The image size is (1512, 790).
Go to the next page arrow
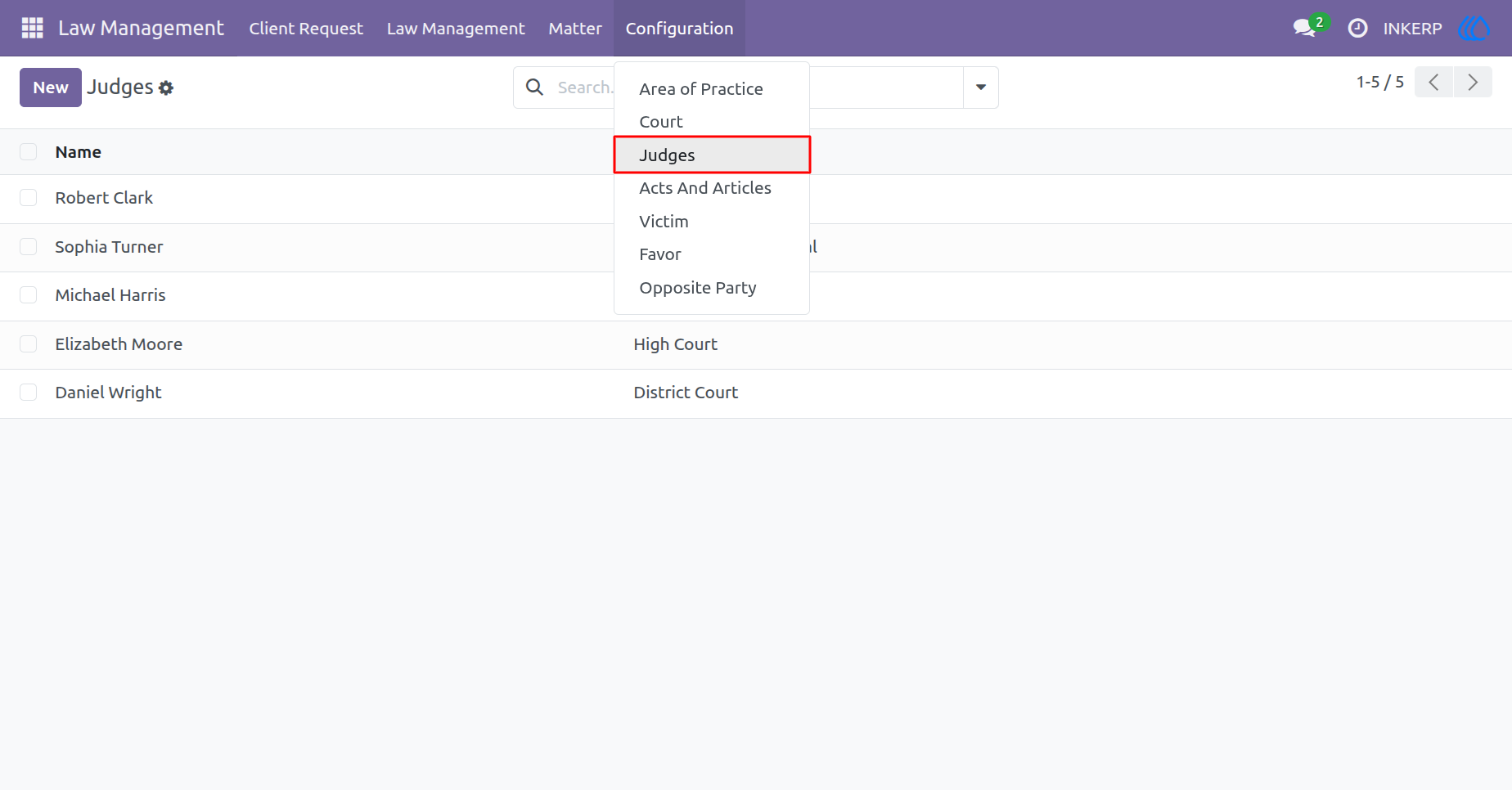(1473, 82)
